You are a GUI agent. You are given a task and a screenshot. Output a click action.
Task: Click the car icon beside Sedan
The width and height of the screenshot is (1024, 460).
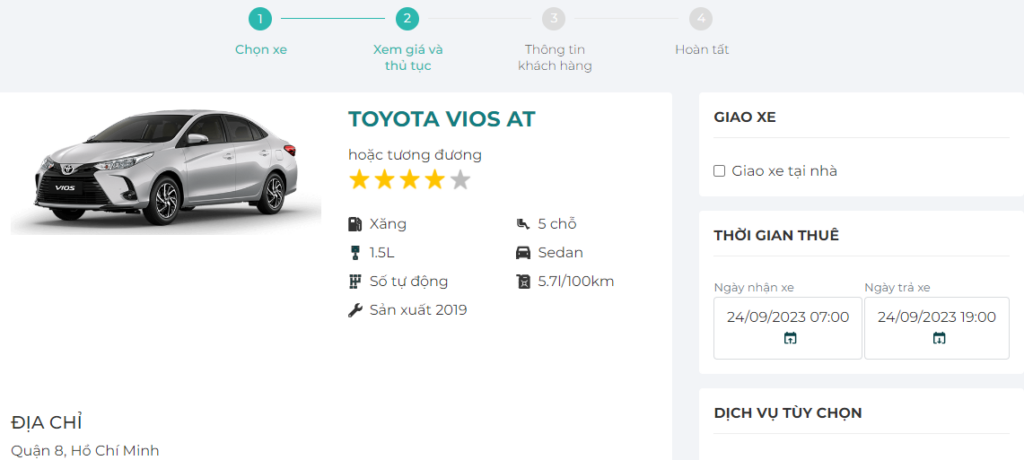click(523, 253)
